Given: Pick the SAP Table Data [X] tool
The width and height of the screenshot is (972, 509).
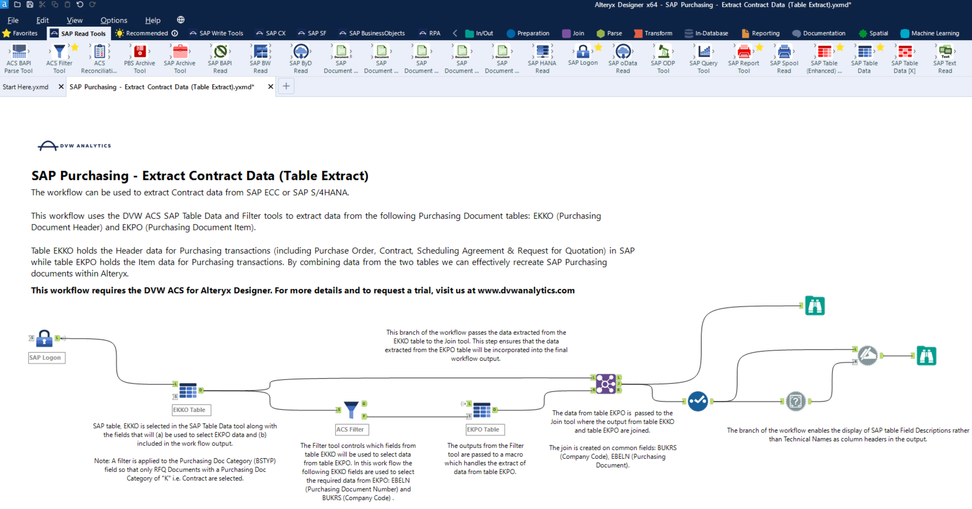Looking at the screenshot, I should pos(905,59).
